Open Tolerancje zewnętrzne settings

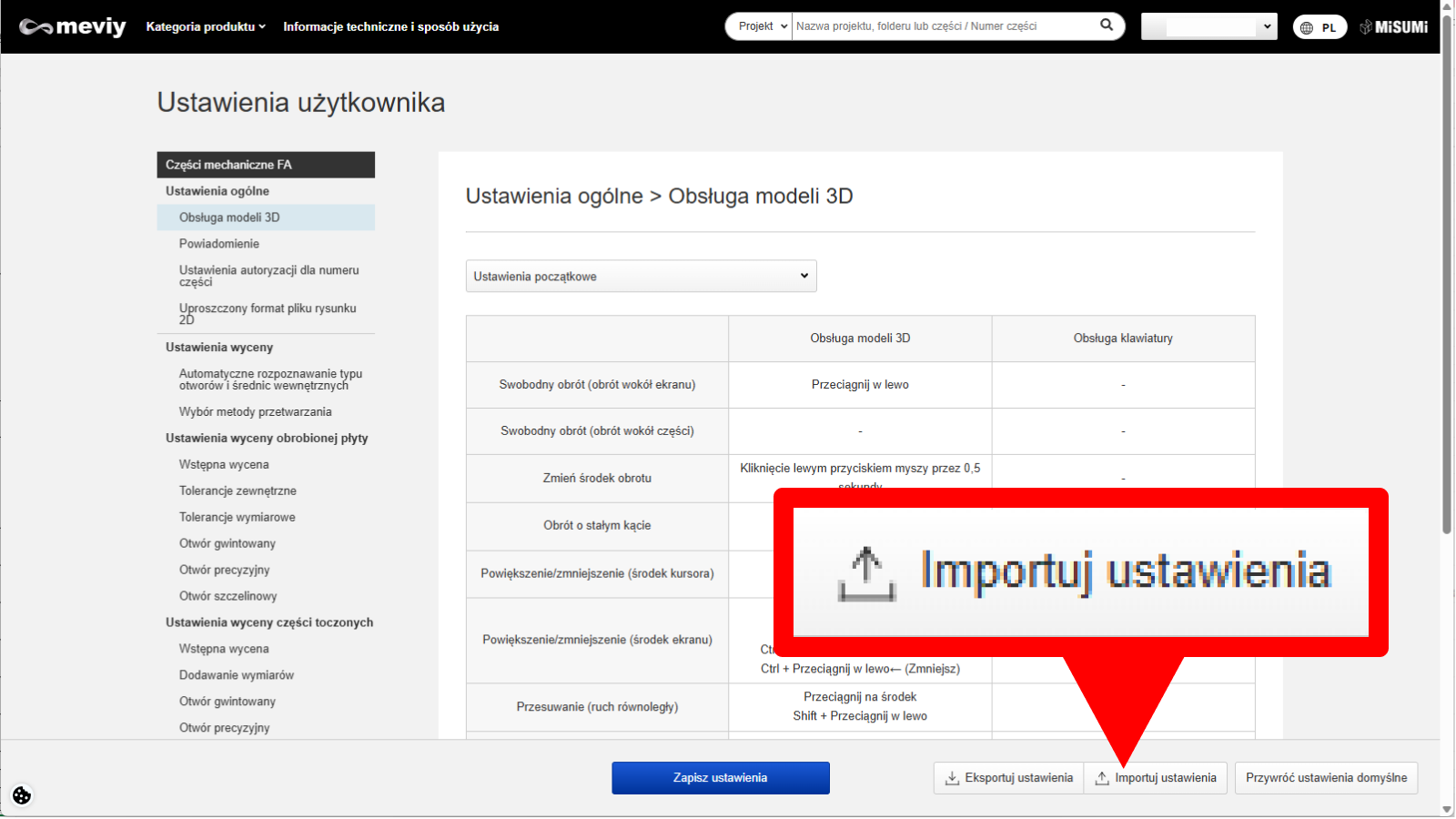point(238,491)
